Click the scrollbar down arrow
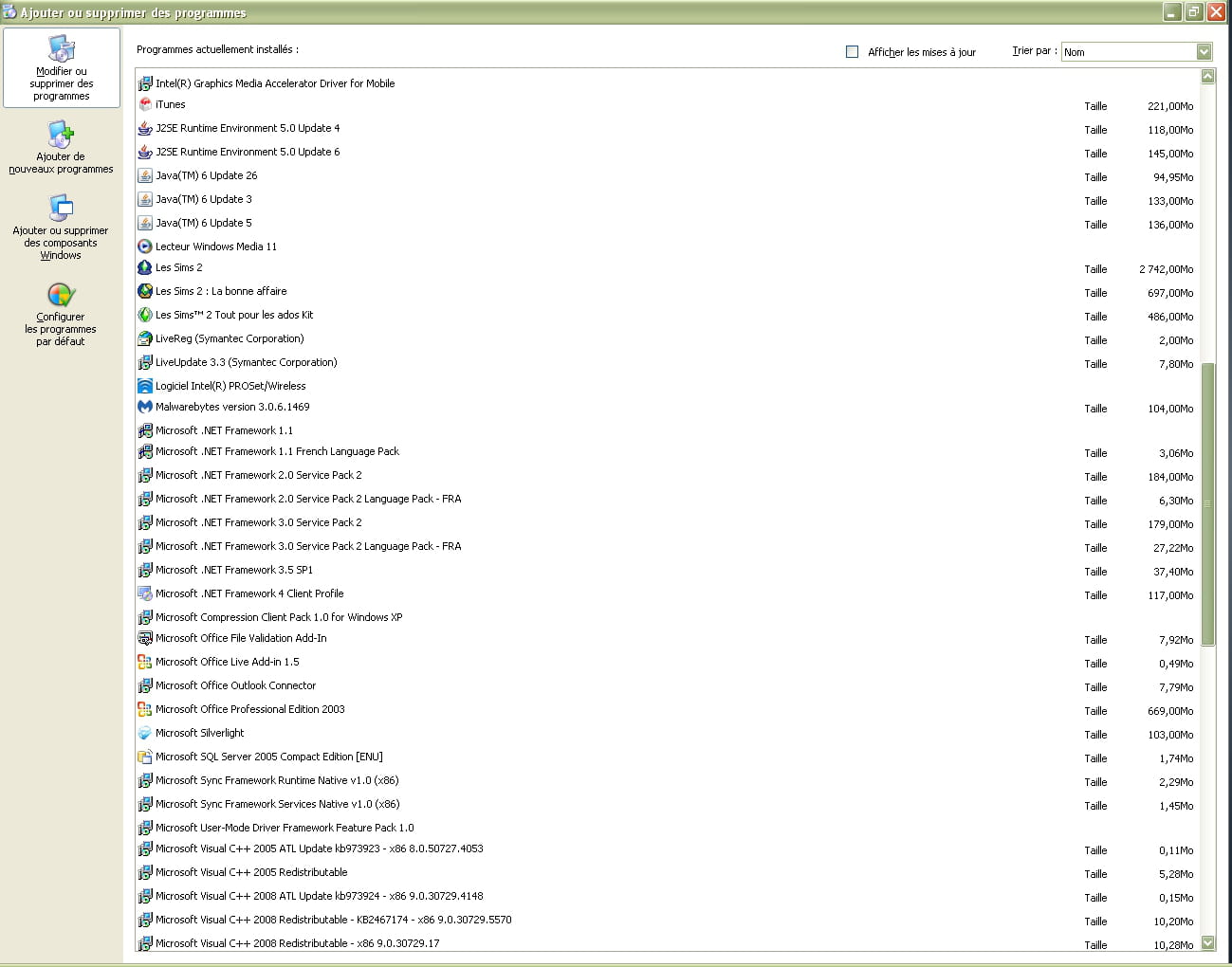This screenshot has width=1232, height=967. [1207, 942]
